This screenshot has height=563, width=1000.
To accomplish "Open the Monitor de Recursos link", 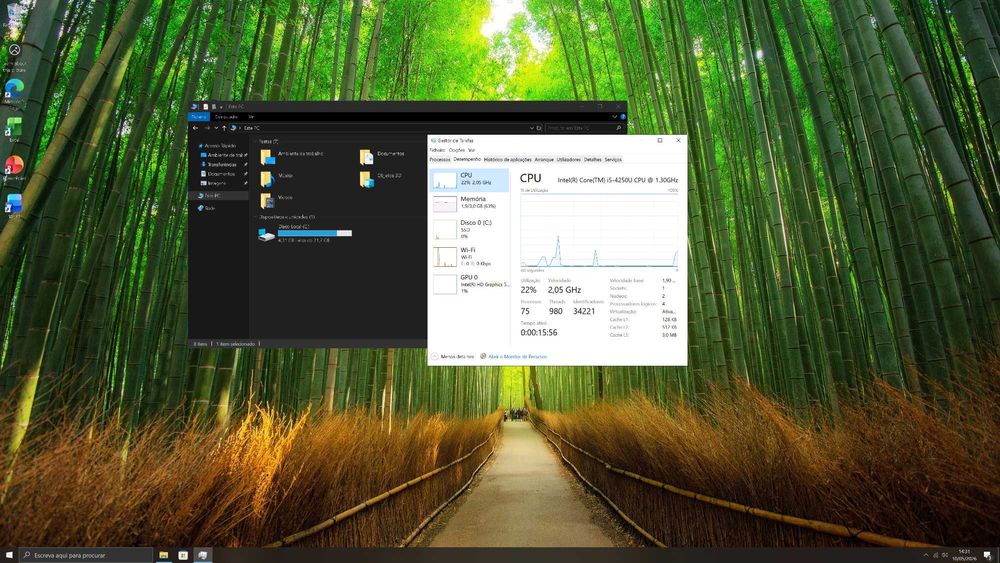I will click(x=513, y=356).
